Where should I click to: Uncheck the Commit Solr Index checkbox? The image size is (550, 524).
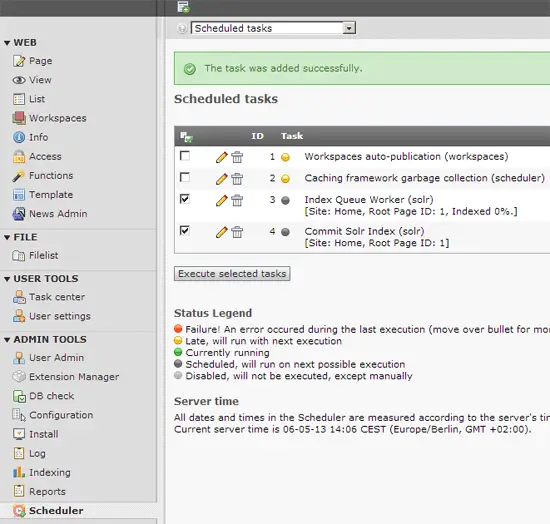[185, 230]
